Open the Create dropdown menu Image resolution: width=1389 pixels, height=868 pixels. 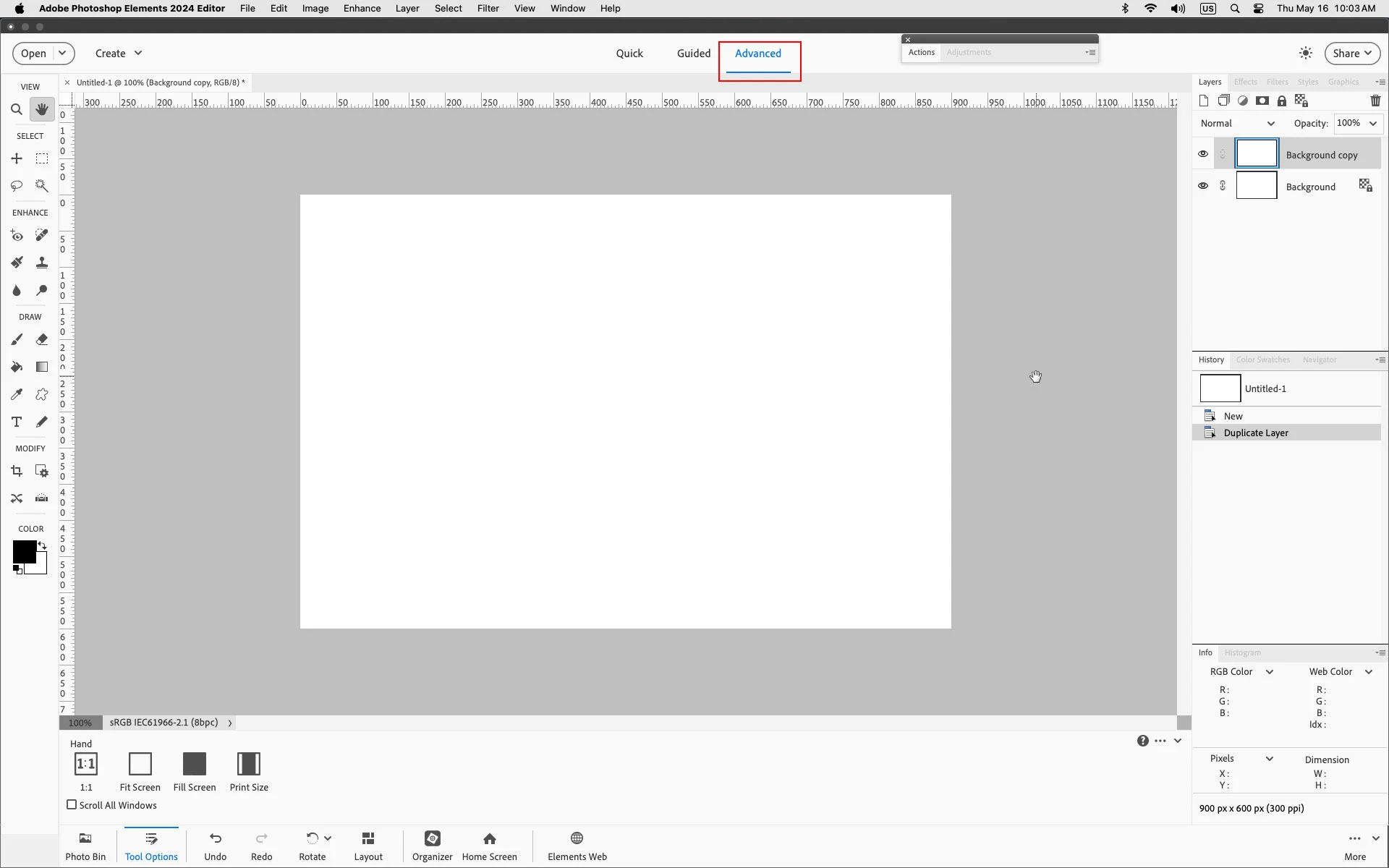[x=119, y=54]
